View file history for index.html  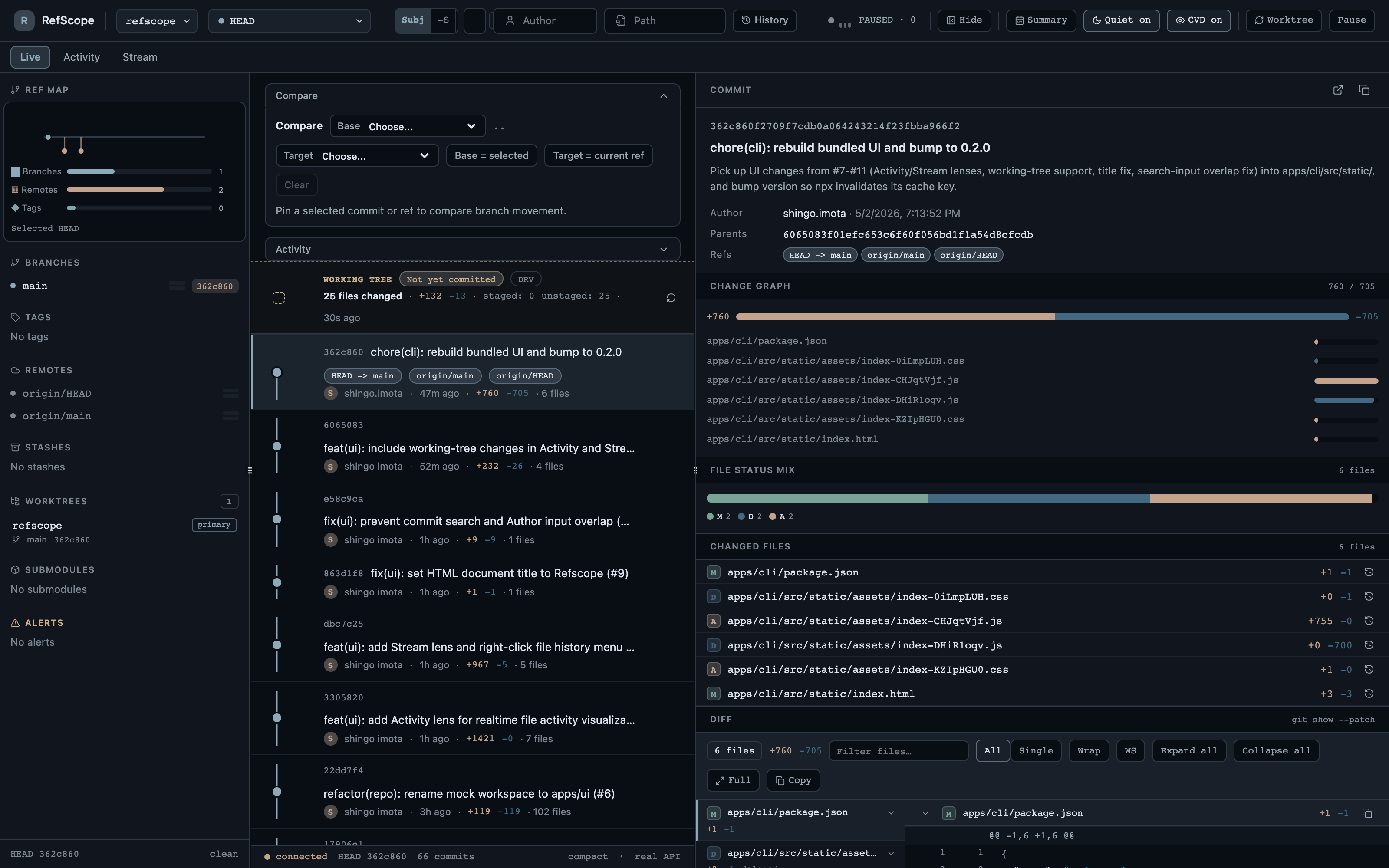coord(1369,694)
